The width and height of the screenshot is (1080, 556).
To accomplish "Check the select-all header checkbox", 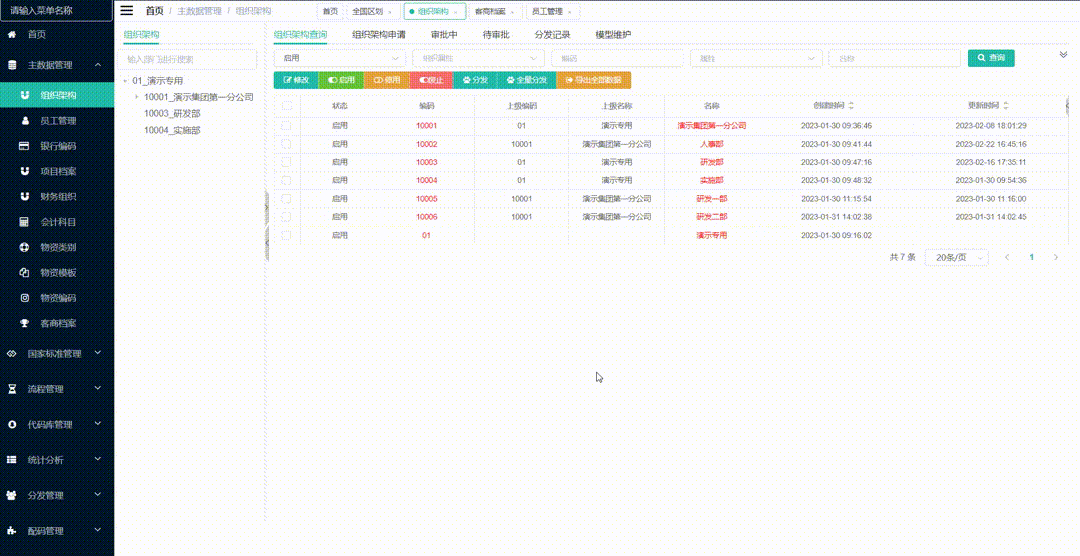I will click(287, 105).
